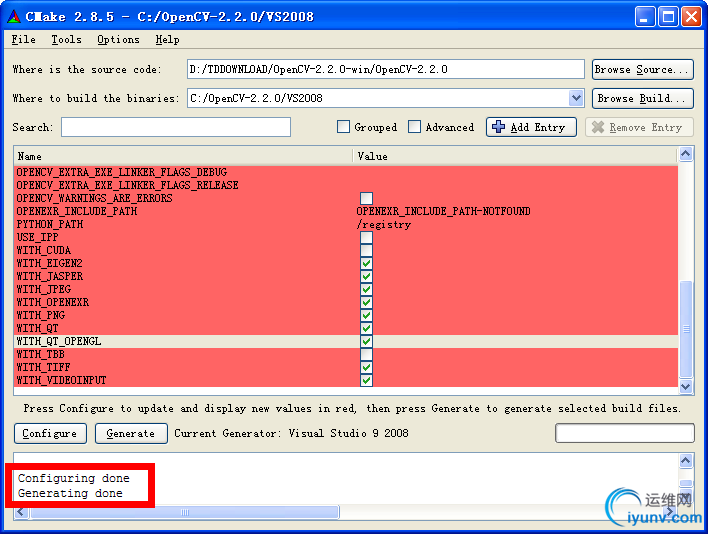The image size is (708, 534).
Task: Uncheck the WITH_PNG checkbox
Action: click(366, 315)
